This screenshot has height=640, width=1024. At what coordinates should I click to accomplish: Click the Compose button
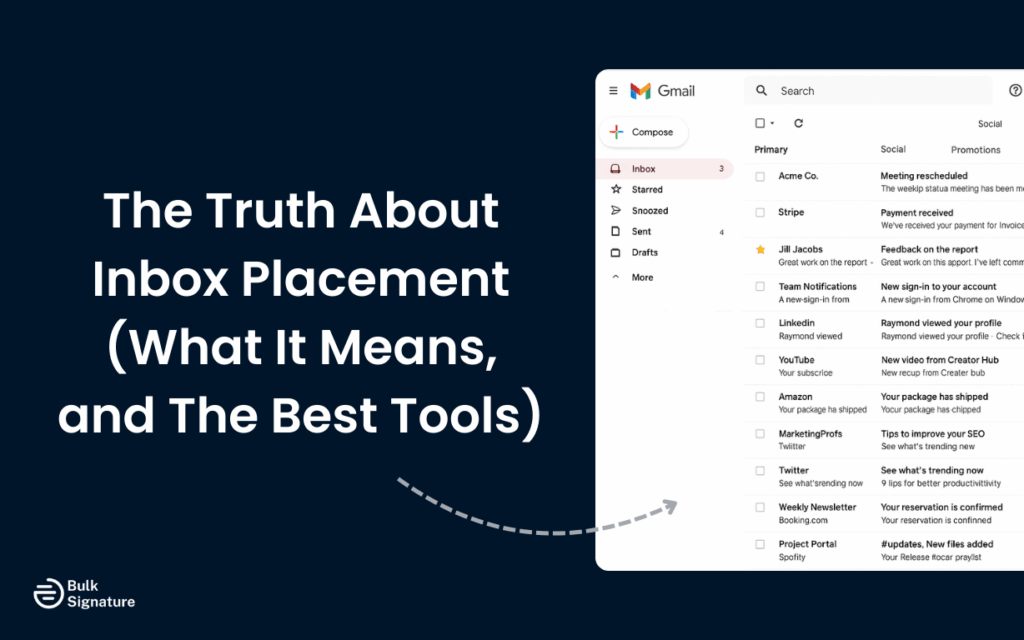(x=643, y=131)
